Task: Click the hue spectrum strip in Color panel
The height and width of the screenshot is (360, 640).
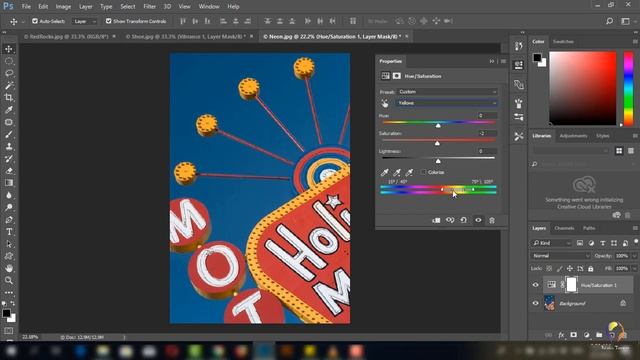Action: point(628,89)
